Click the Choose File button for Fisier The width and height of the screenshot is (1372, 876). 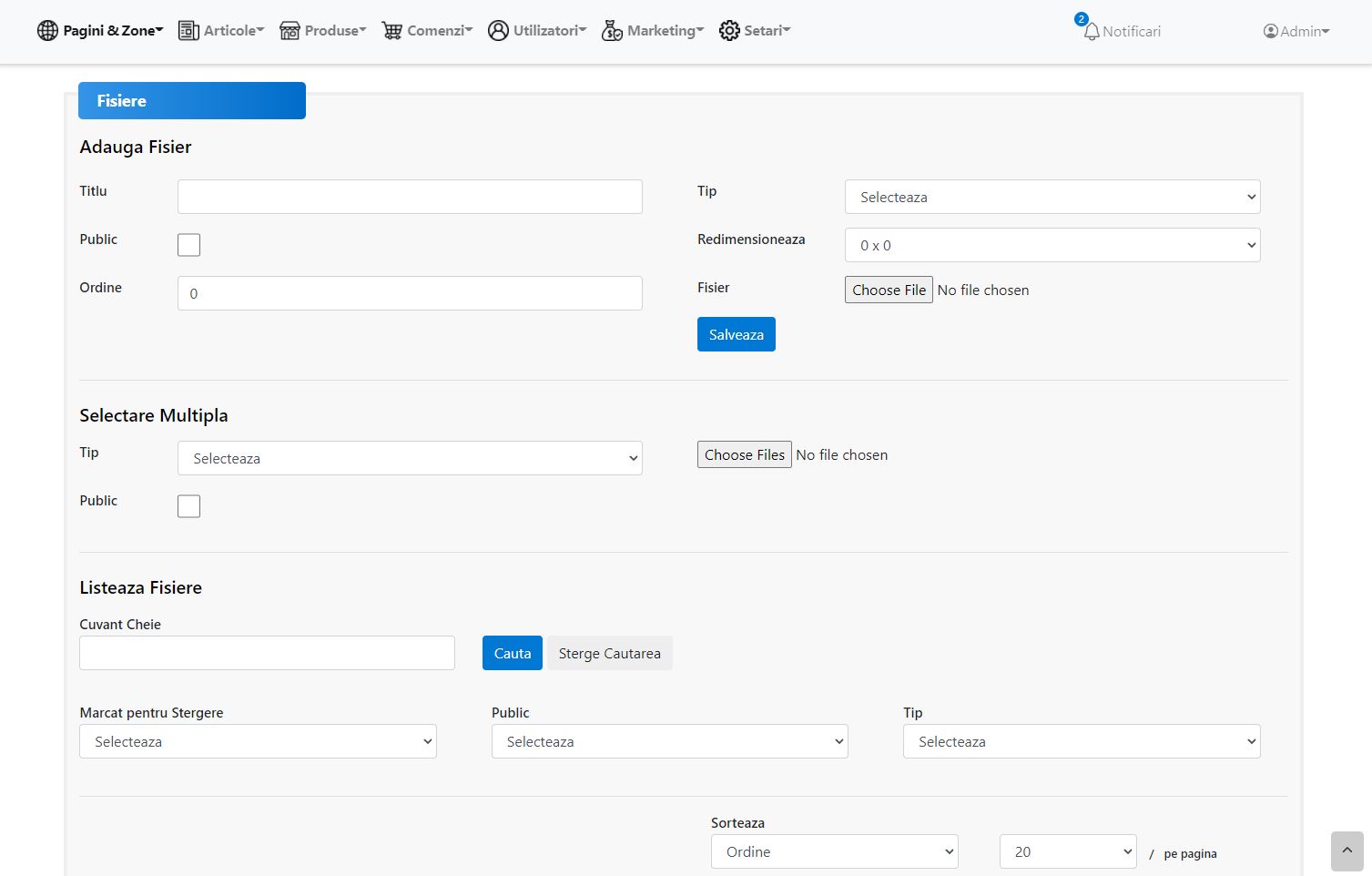889,290
